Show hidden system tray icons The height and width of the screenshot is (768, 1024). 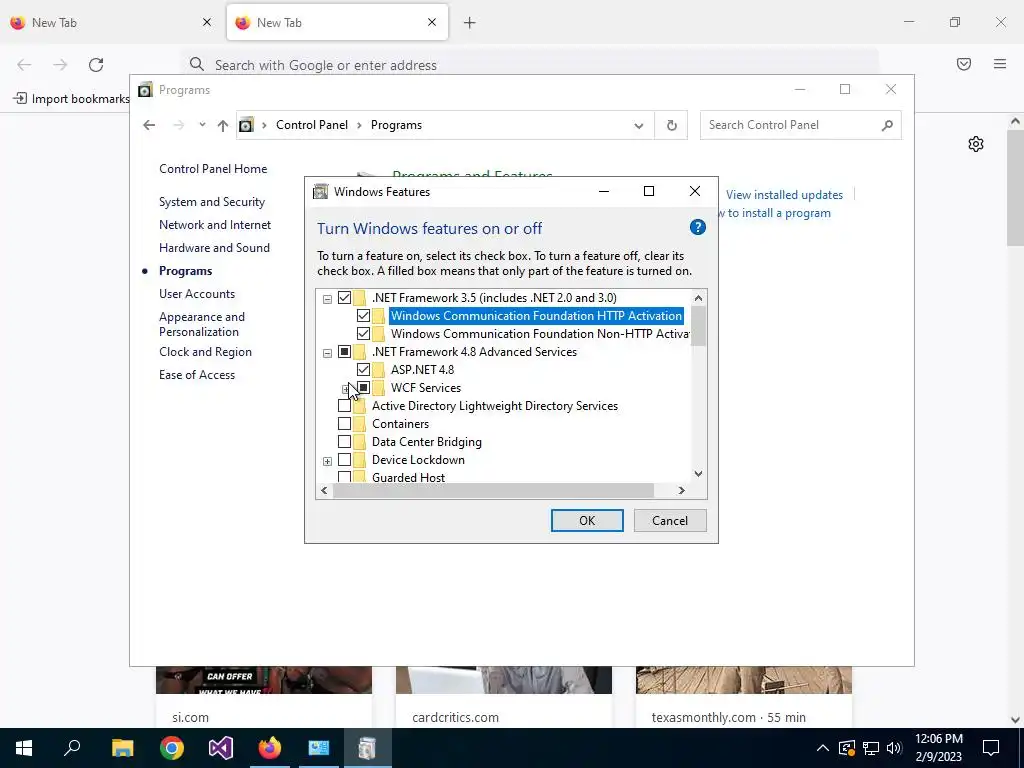point(823,748)
